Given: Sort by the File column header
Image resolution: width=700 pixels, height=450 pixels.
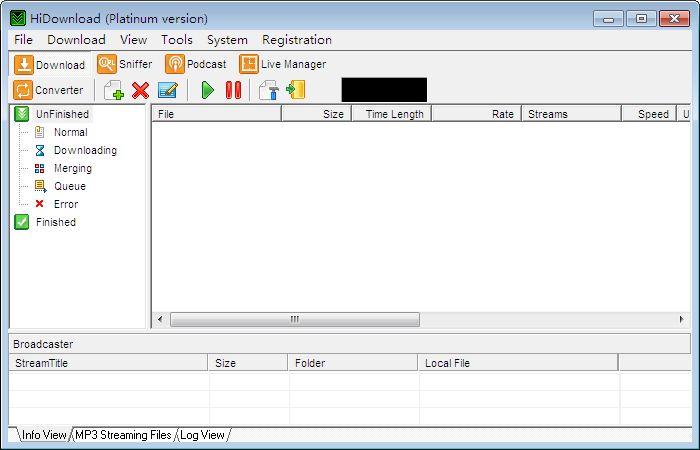Looking at the screenshot, I should coord(217,114).
